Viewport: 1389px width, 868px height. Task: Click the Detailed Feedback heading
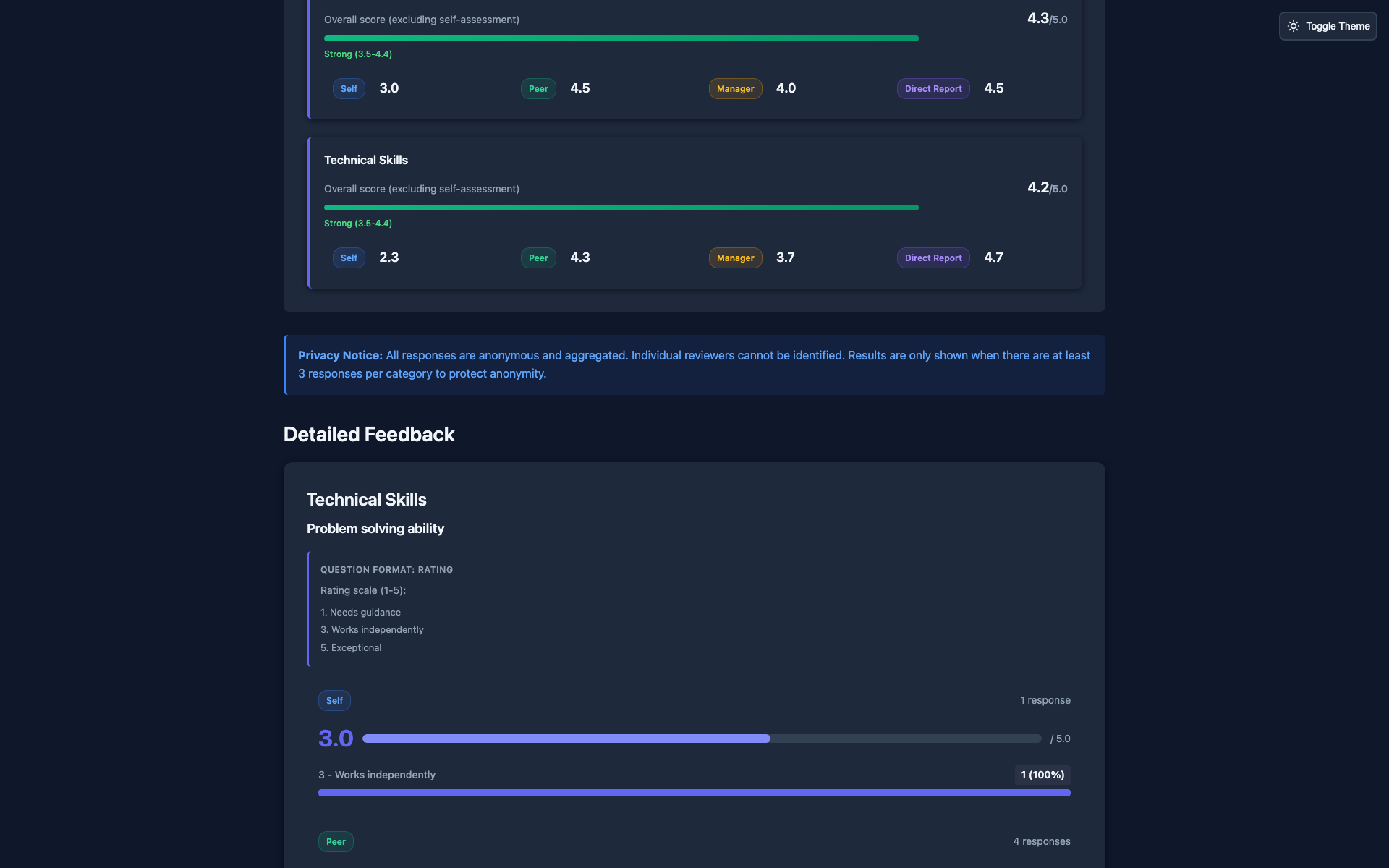tap(369, 434)
